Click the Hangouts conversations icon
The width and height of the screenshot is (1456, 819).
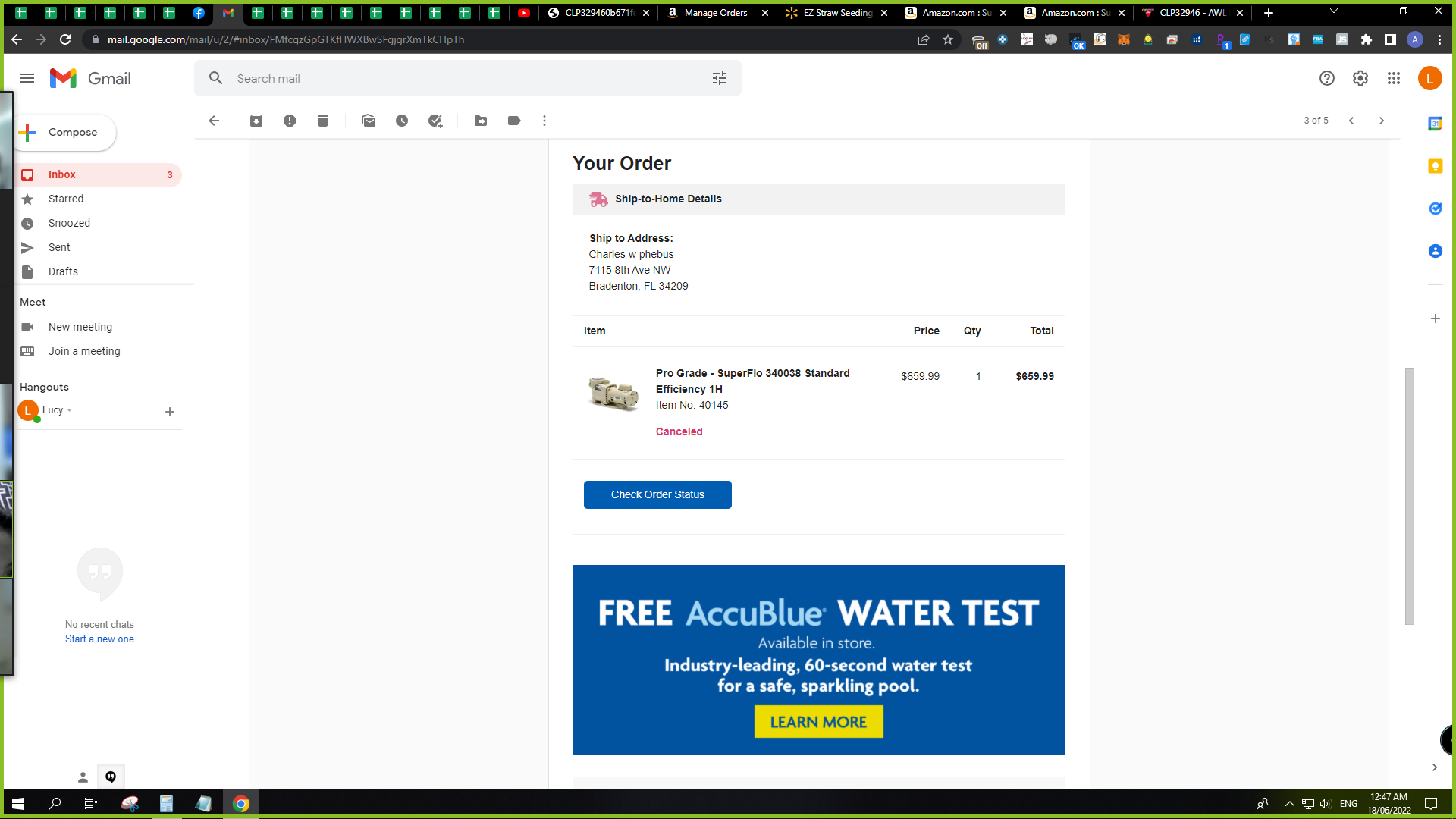click(111, 777)
